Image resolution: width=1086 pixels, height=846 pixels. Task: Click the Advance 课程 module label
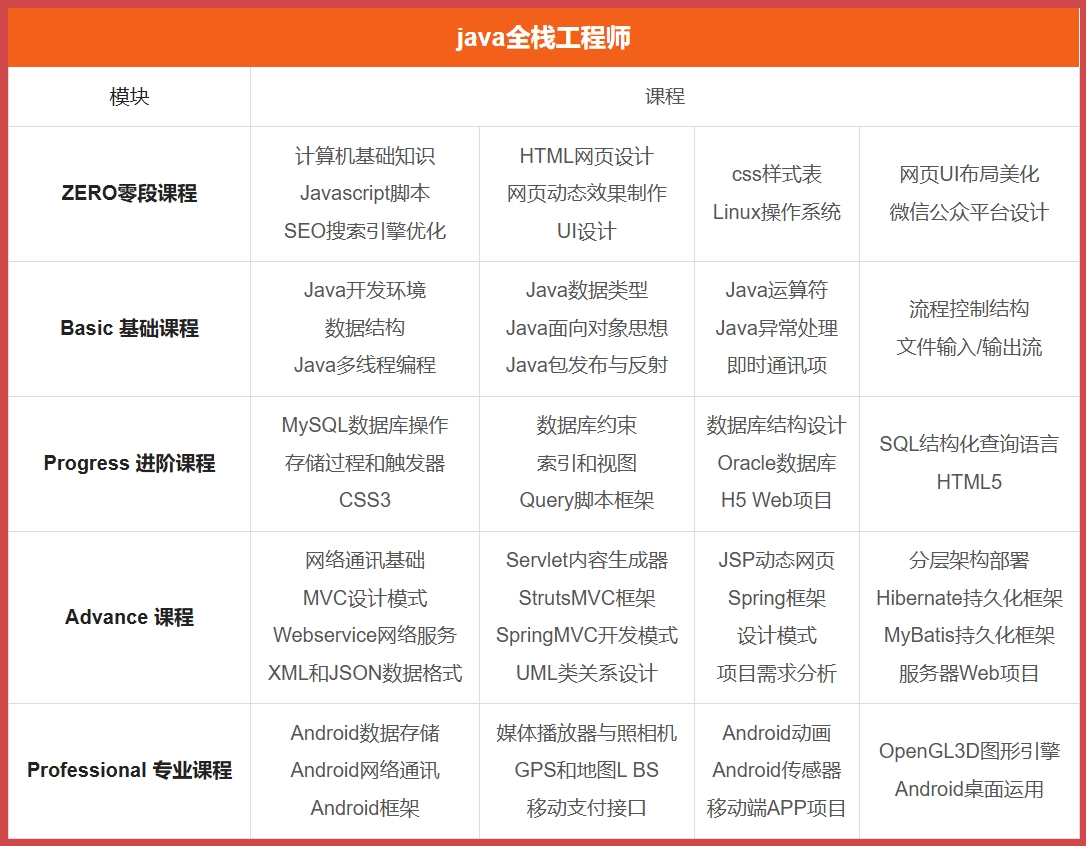pyautogui.click(x=128, y=617)
